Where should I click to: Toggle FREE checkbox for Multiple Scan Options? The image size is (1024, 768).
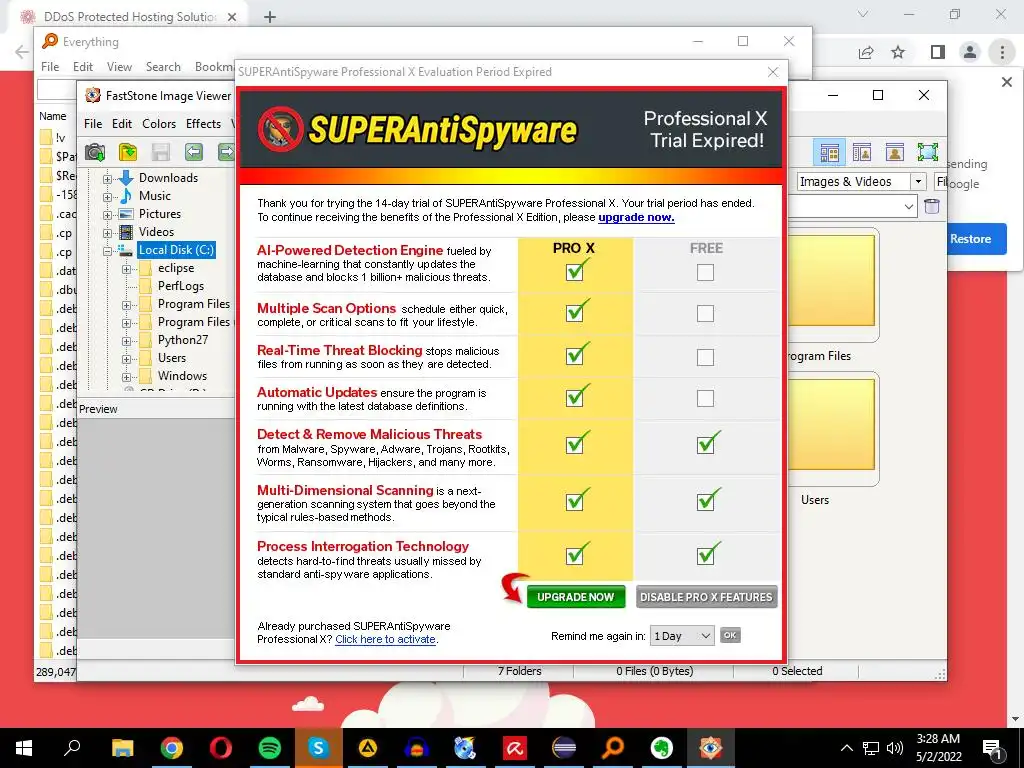click(705, 313)
